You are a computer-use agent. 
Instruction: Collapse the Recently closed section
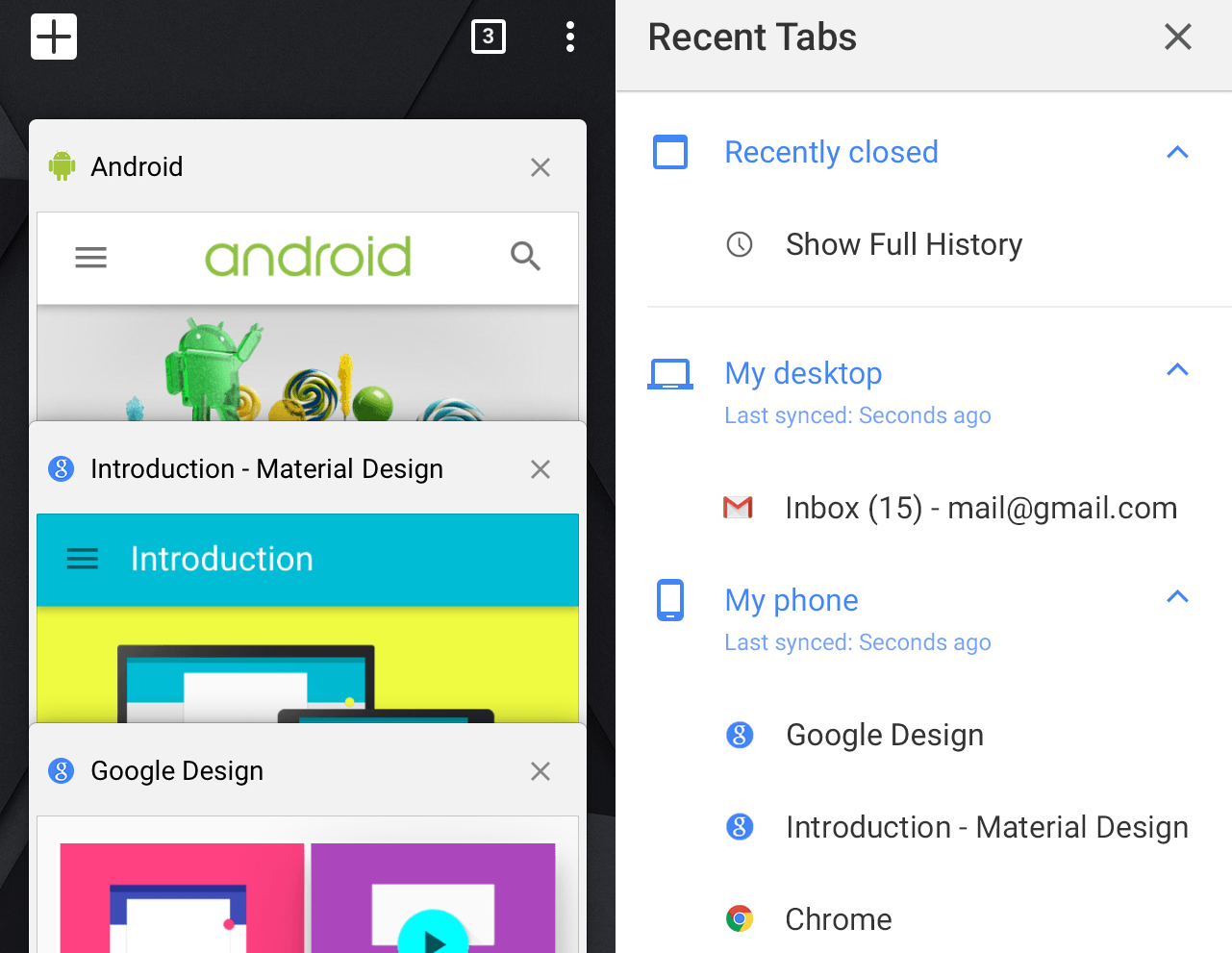pos(1177,152)
